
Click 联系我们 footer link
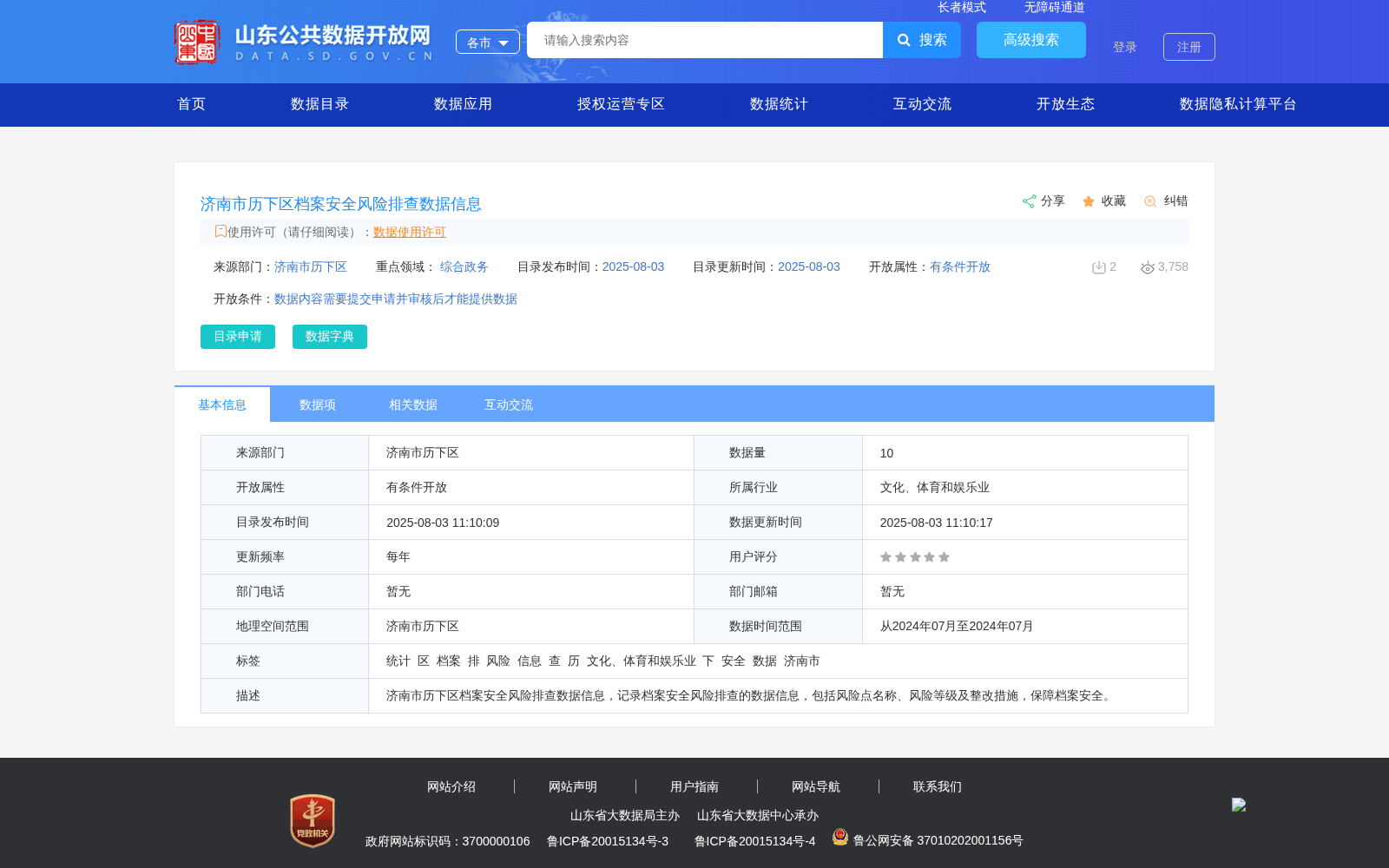click(938, 786)
